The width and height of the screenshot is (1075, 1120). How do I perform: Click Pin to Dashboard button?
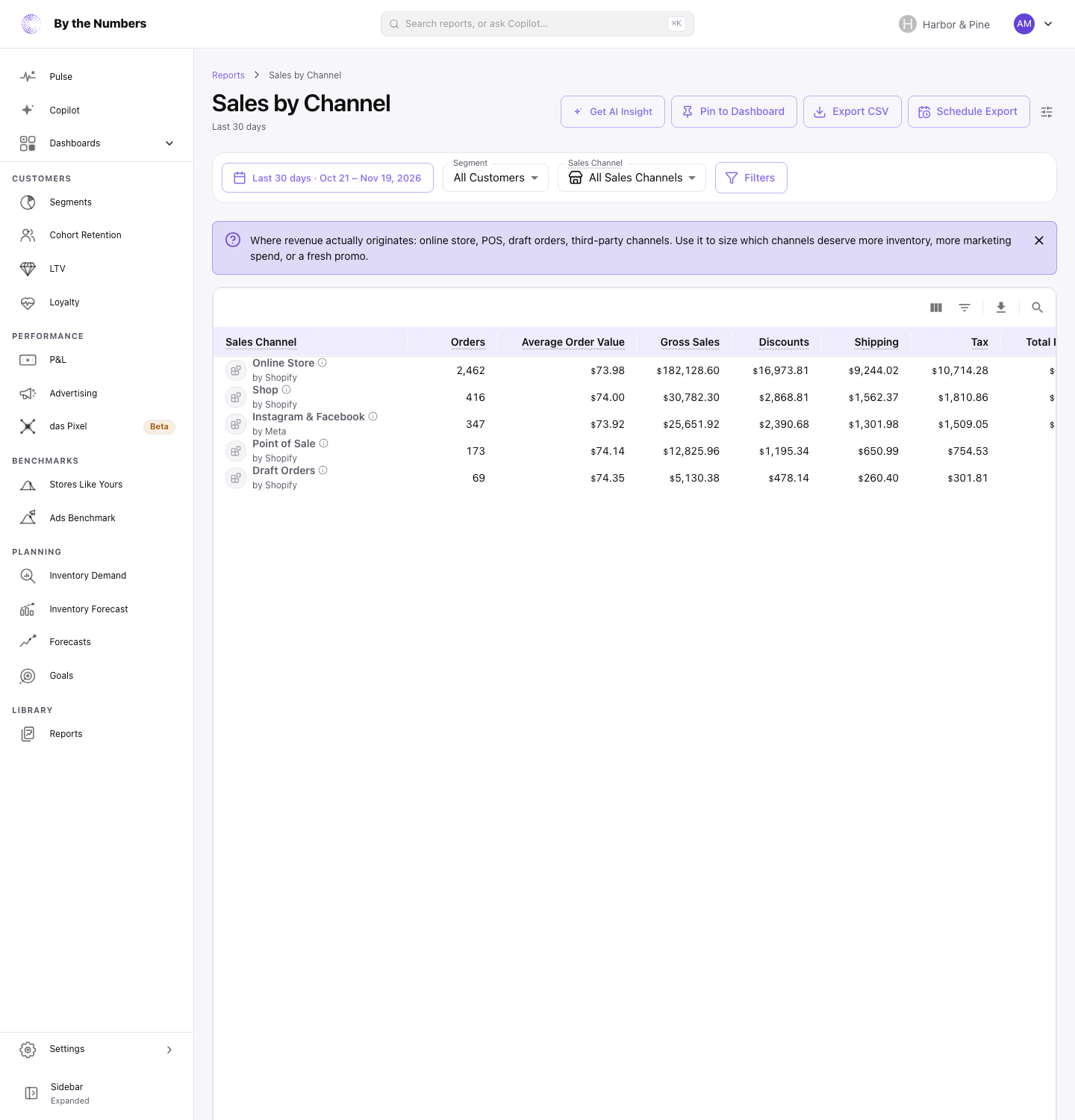point(734,112)
